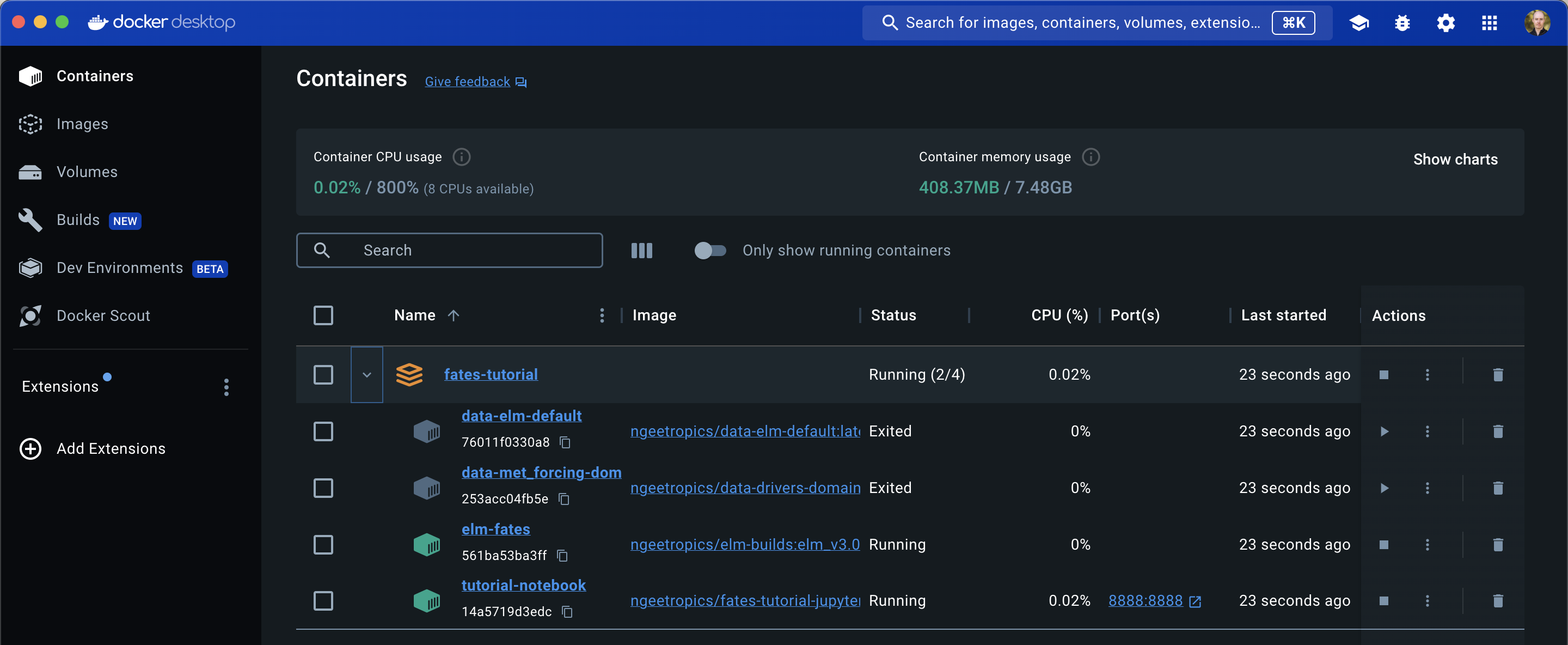The width and height of the screenshot is (1568, 645).
Task: Copy container ID 76011f0330a8
Action: pos(565,442)
